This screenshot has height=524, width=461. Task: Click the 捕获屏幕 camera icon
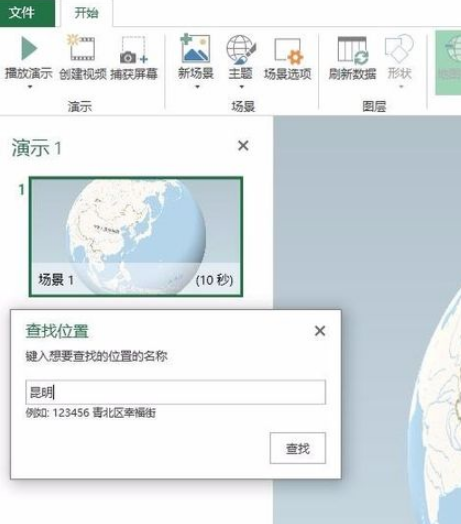(133, 49)
